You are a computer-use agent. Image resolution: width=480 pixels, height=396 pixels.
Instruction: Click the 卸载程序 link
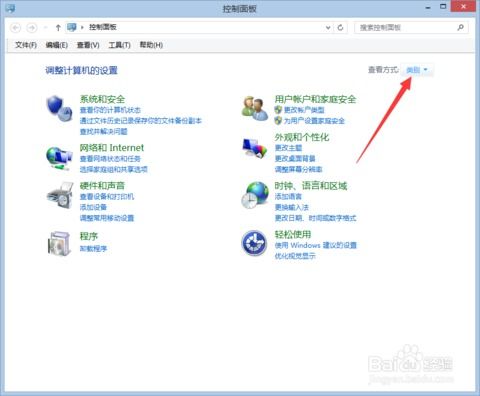pos(93,249)
